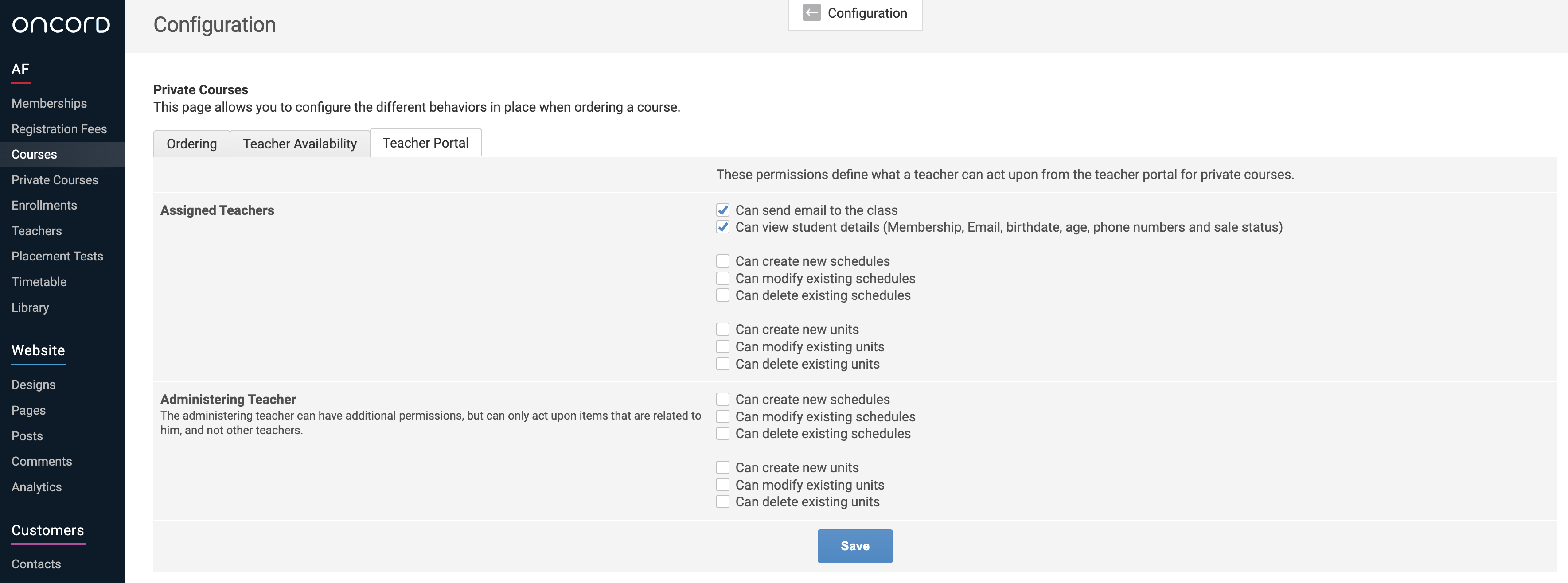1568x583 pixels.
Task: Check Administering Teacher 'Can create new units'
Action: [x=722, y=468]
